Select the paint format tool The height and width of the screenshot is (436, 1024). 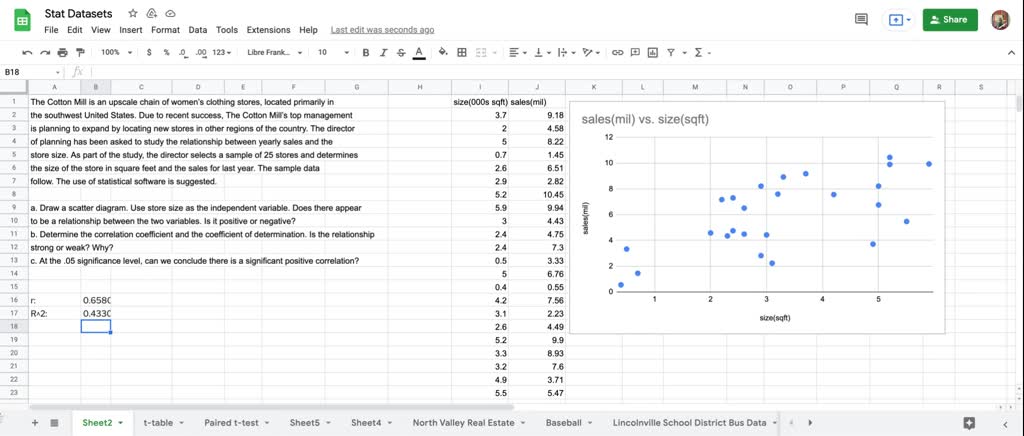(80, 52)
